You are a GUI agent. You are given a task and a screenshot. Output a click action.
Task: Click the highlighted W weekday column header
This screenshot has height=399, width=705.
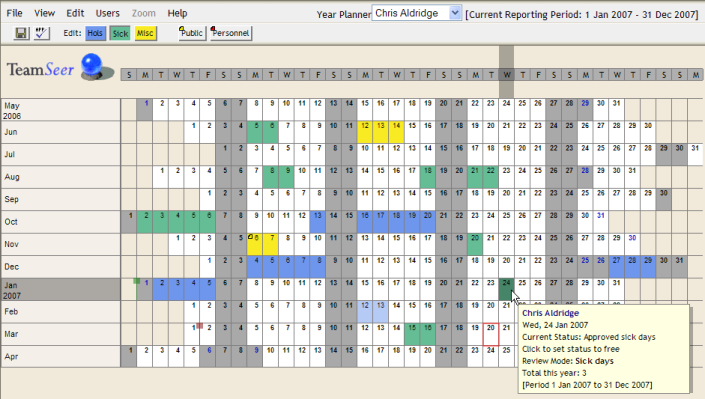(x=506, y=75)
